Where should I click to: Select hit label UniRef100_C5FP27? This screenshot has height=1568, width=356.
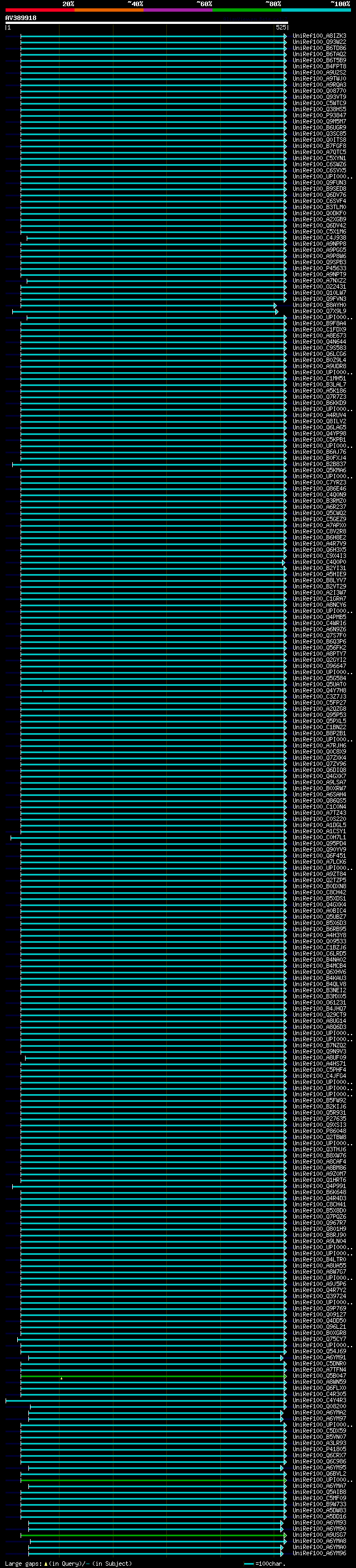319,703
